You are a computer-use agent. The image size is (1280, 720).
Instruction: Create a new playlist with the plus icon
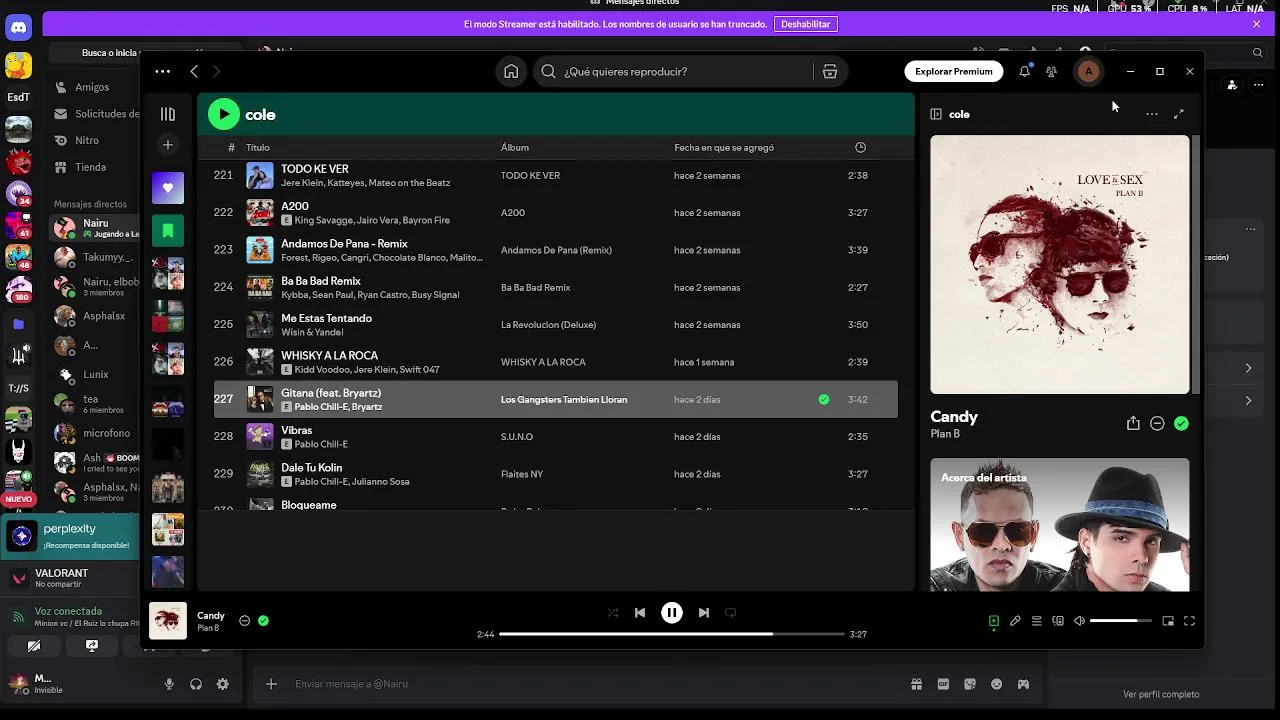tap(168, 145)
